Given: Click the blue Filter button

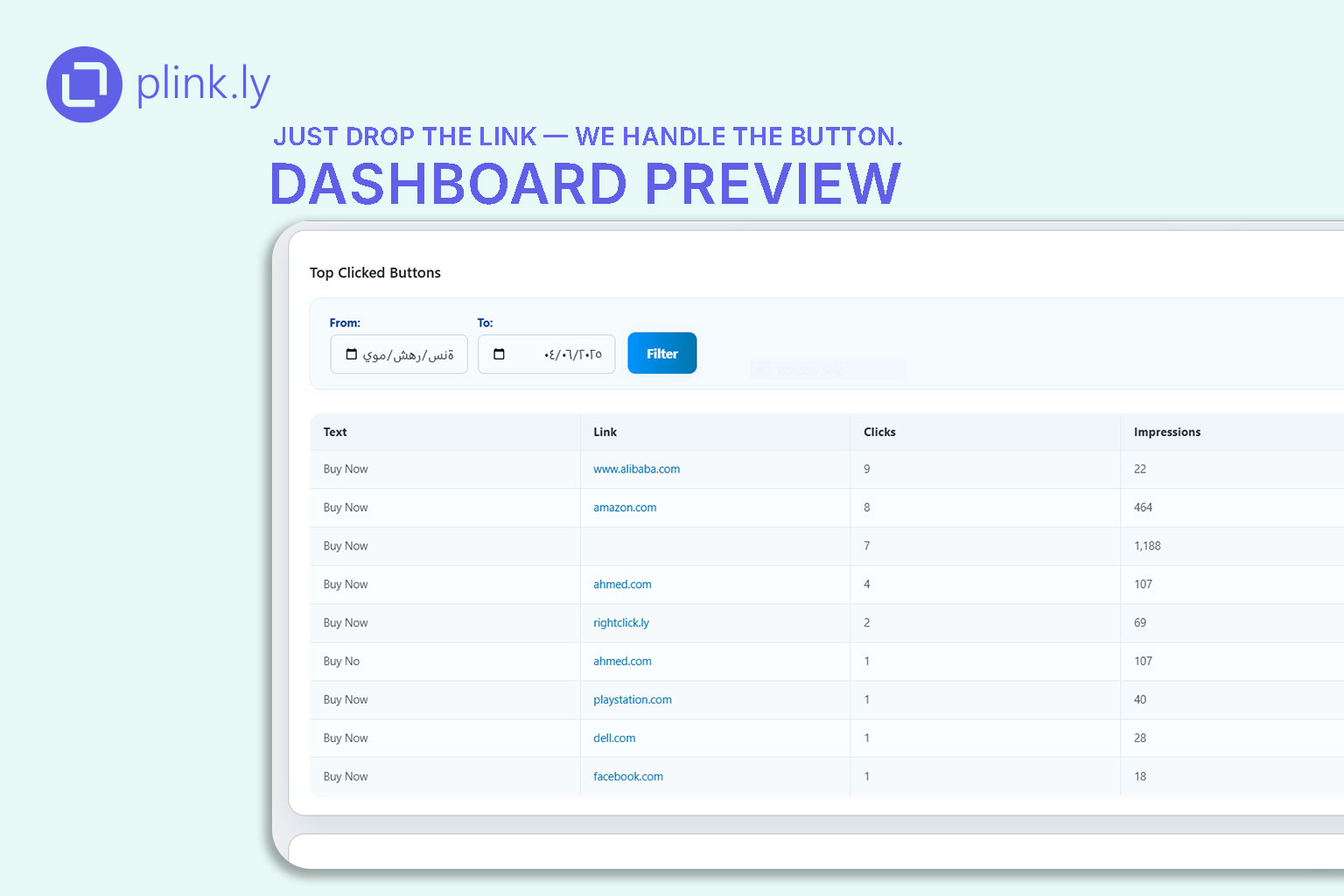Looking at the screenshot, I should coord(662,353).
